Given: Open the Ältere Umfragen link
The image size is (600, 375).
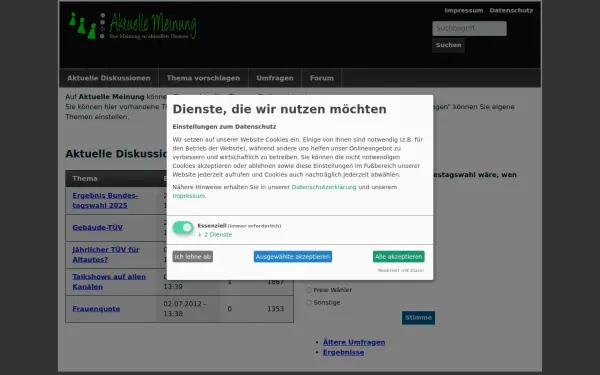Looking at the screenshot, I should click(354, 342).
